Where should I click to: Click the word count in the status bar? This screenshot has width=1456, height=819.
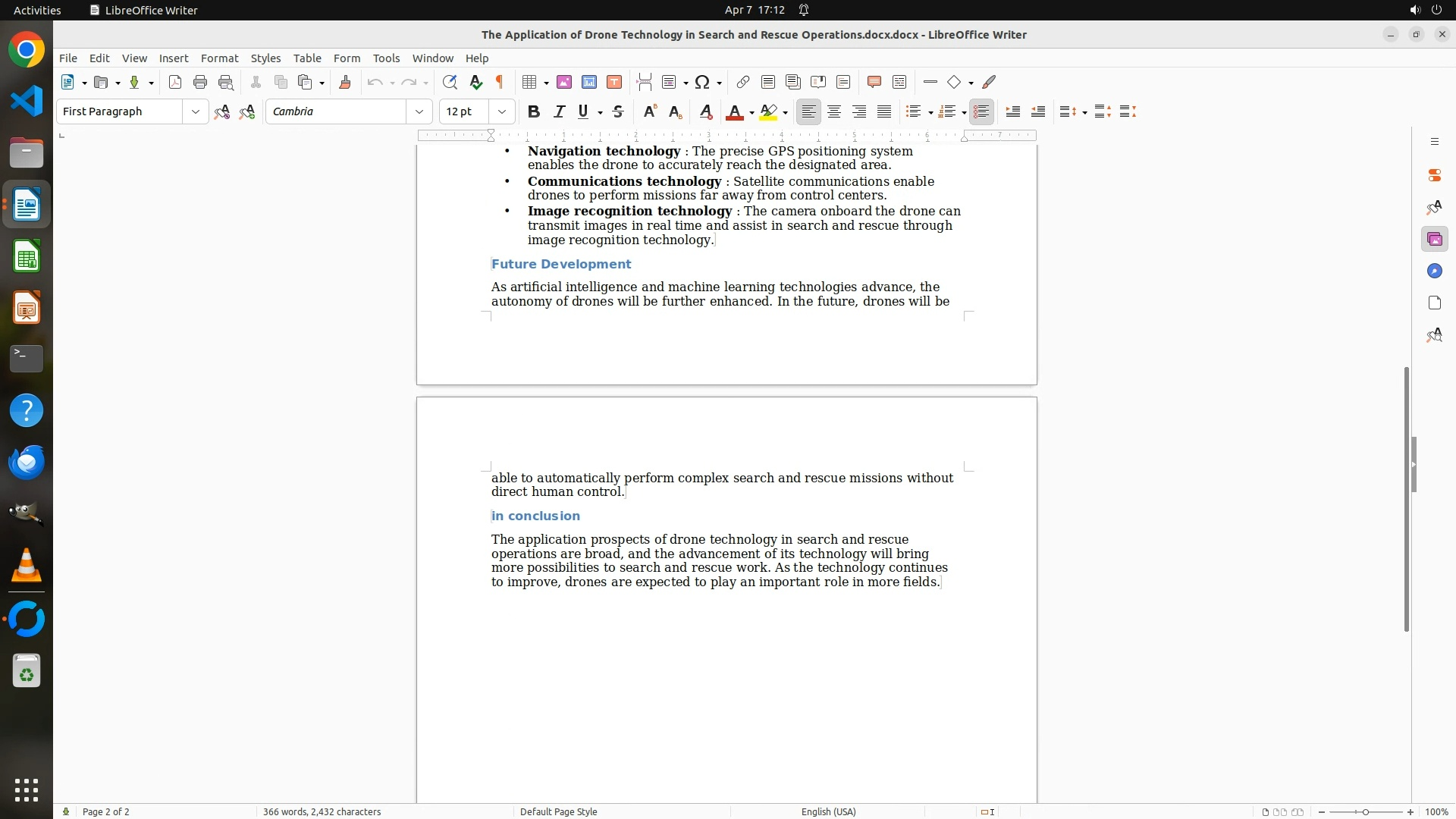tap(322, 811)
